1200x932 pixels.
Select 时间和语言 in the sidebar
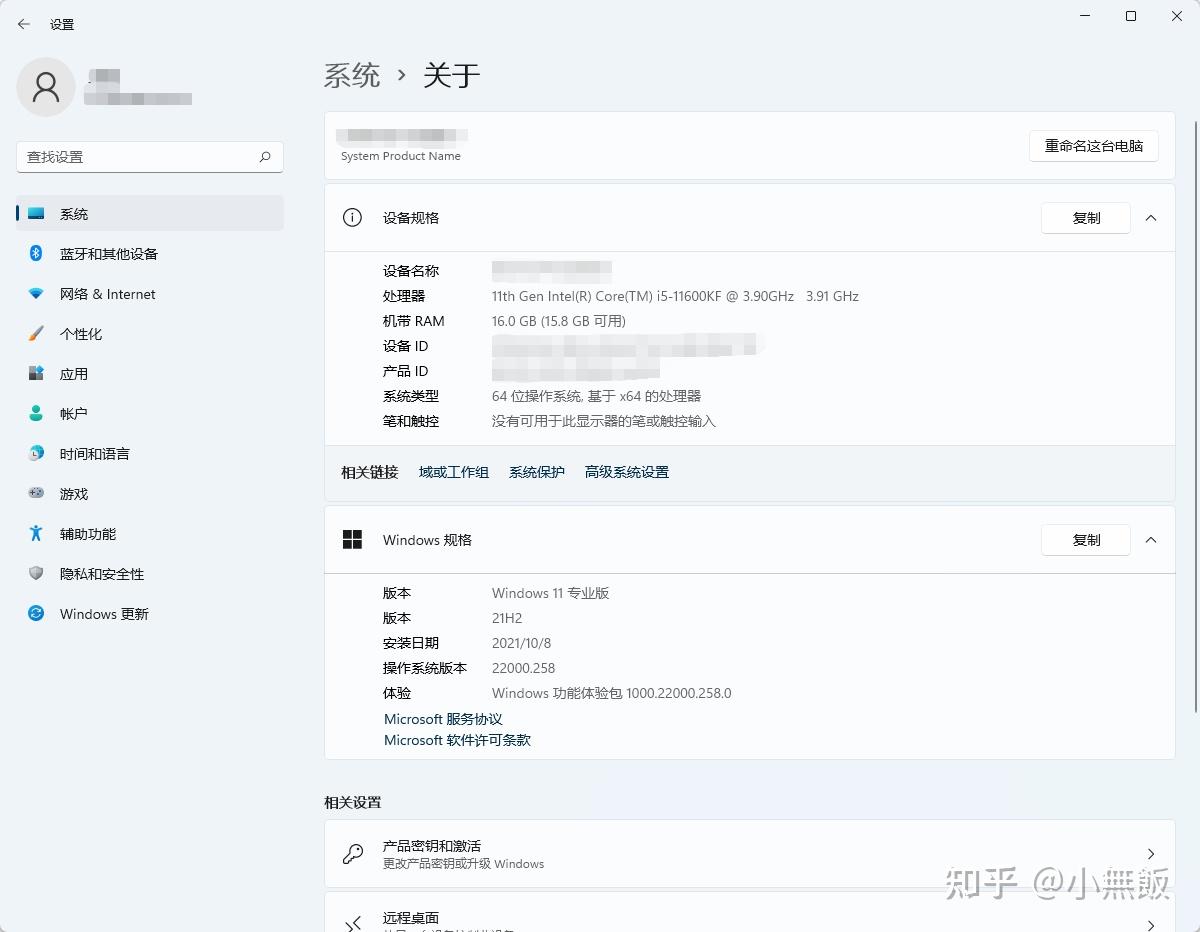click(34, 453)
